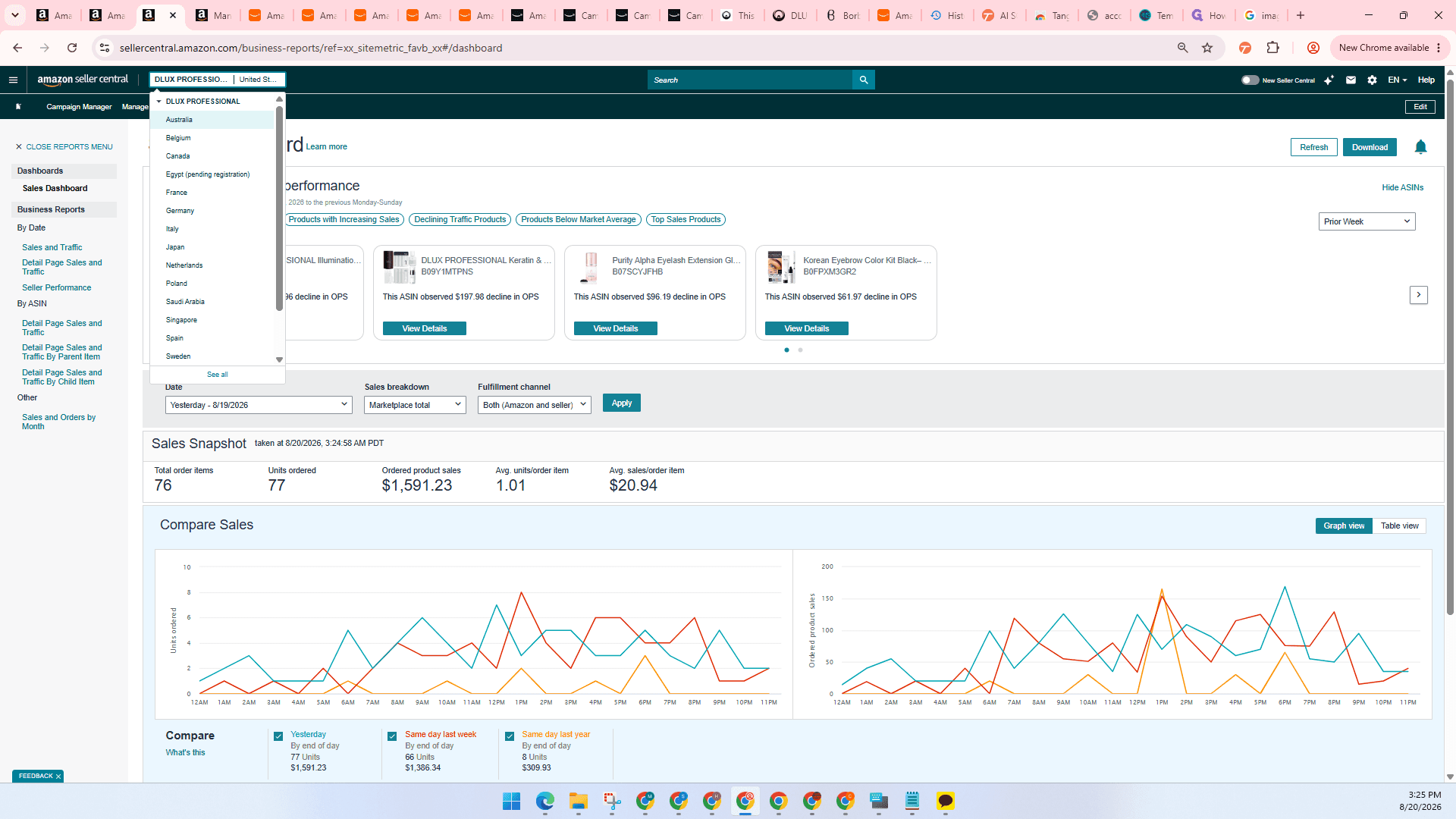Select Japan marketplace in the list
This screenshot has width=1456, height=819.
212,247
